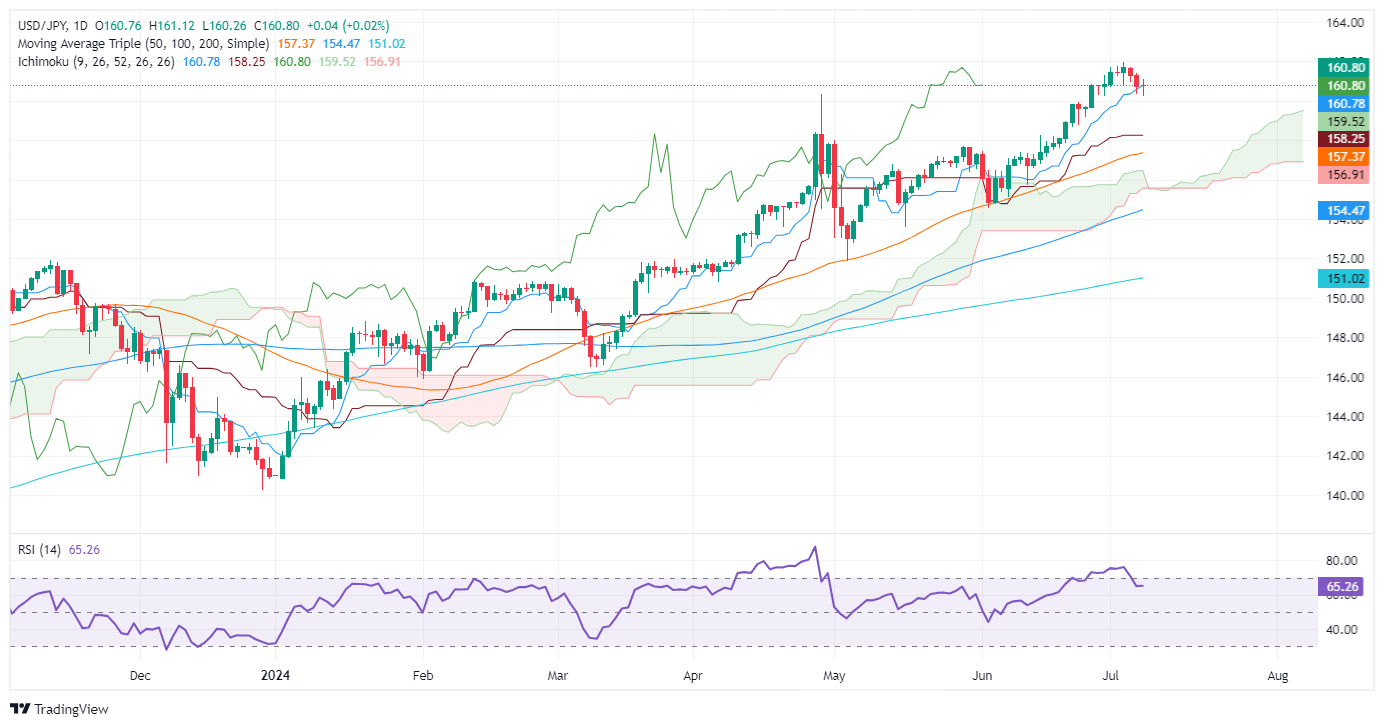Click the light green 159.52 axis tag
Image resolution: width=1384 pixels, height=727 pixels.
tap(1345, 122)
